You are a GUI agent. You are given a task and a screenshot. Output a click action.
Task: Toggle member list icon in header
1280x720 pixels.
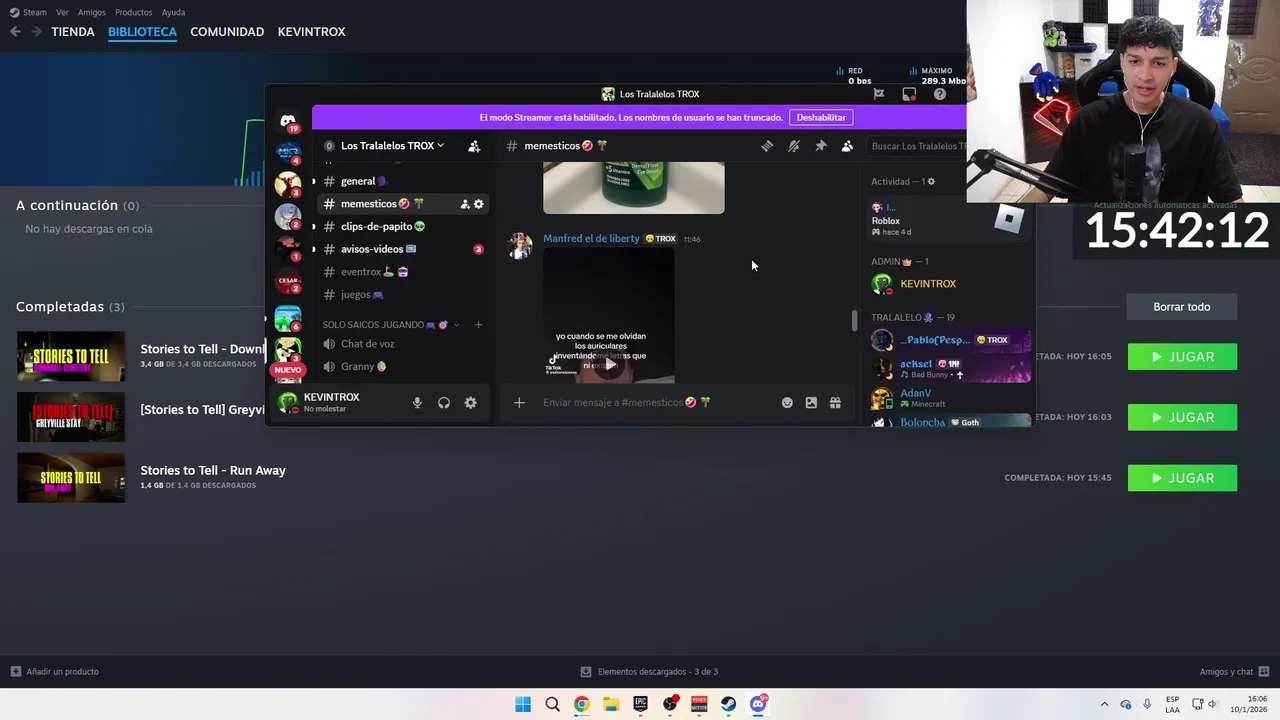pos(847,146)
